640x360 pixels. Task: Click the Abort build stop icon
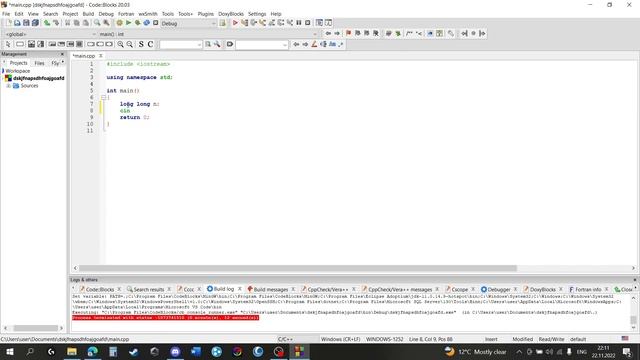pos(156,23)
